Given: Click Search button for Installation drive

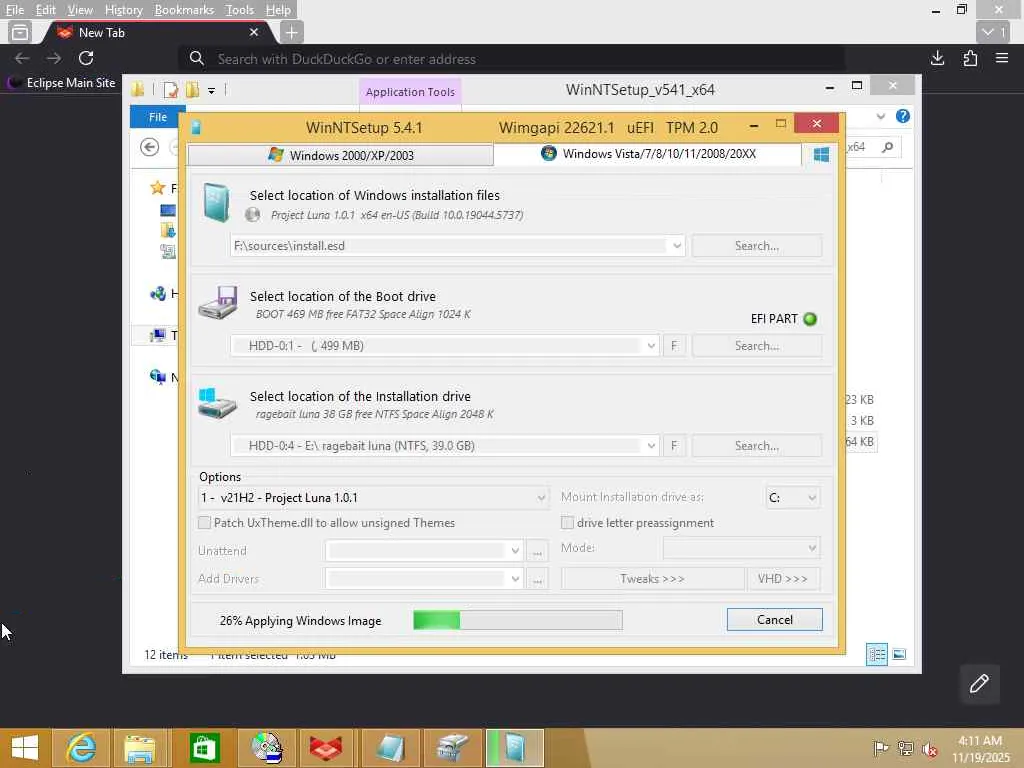Looking at the screenshot, I should coord(756,445).
